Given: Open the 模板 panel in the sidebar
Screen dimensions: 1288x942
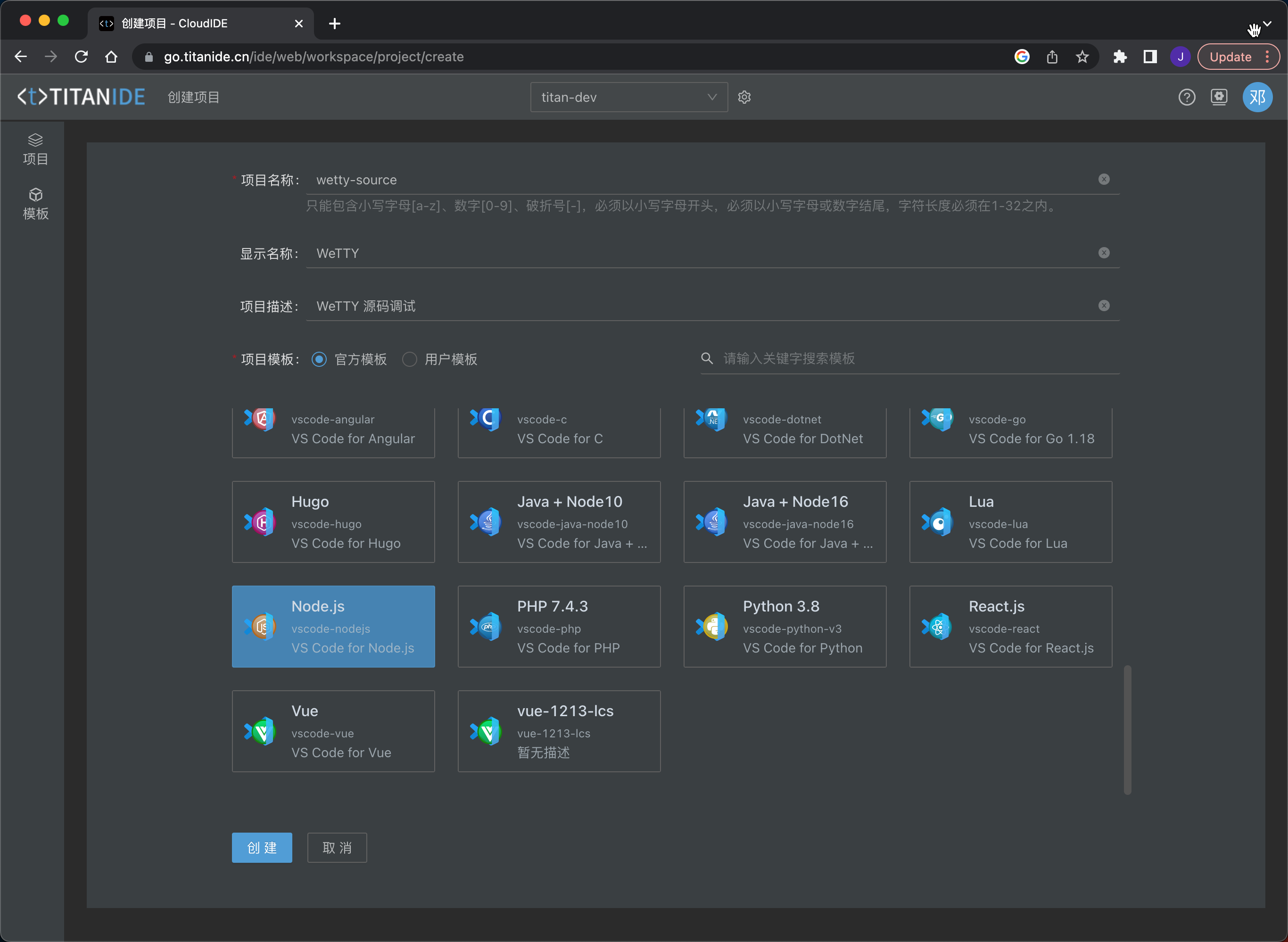Looking at the screenshot, I should tap(35, 203).
